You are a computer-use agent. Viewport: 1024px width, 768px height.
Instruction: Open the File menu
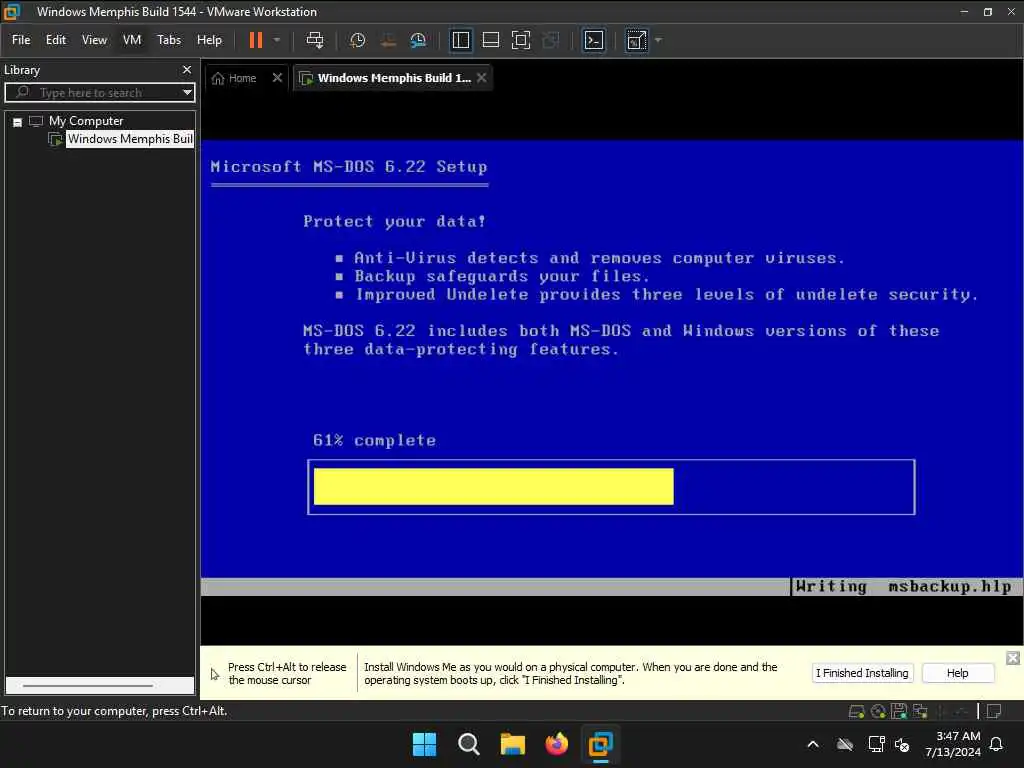click(x=21, y=40)
